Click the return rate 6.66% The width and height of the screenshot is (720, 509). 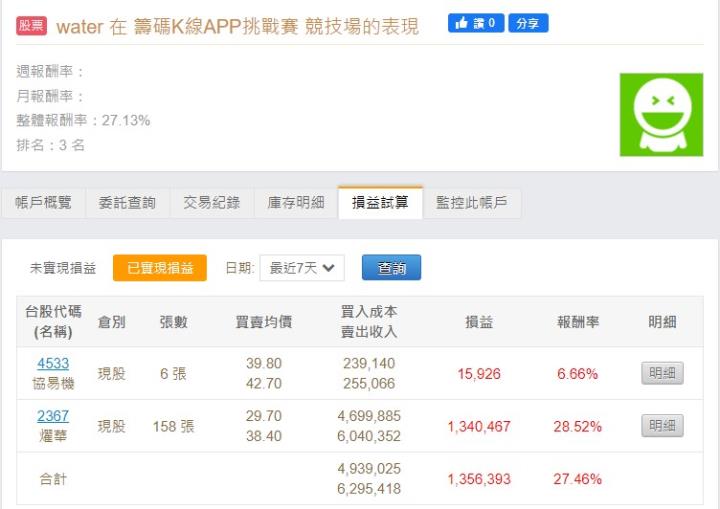coord(578,374)
